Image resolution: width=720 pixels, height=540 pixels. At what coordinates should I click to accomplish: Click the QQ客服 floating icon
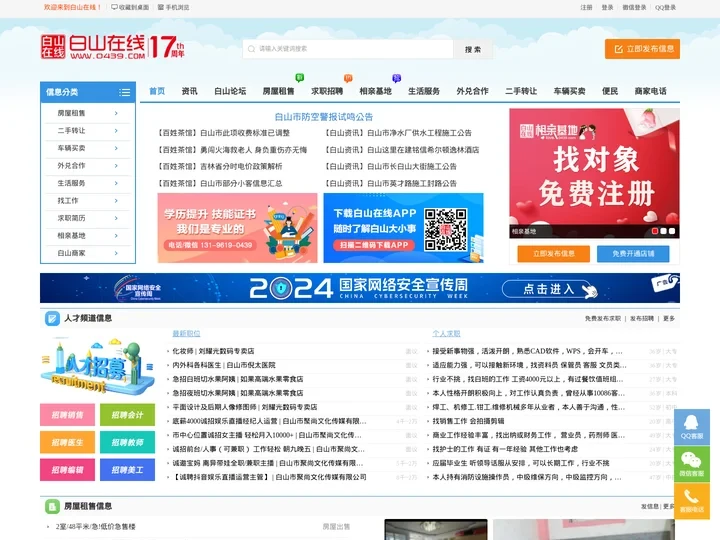692,427
